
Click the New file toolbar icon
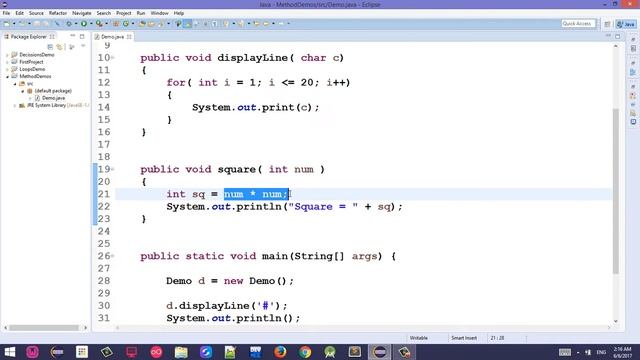pos(7,24)
